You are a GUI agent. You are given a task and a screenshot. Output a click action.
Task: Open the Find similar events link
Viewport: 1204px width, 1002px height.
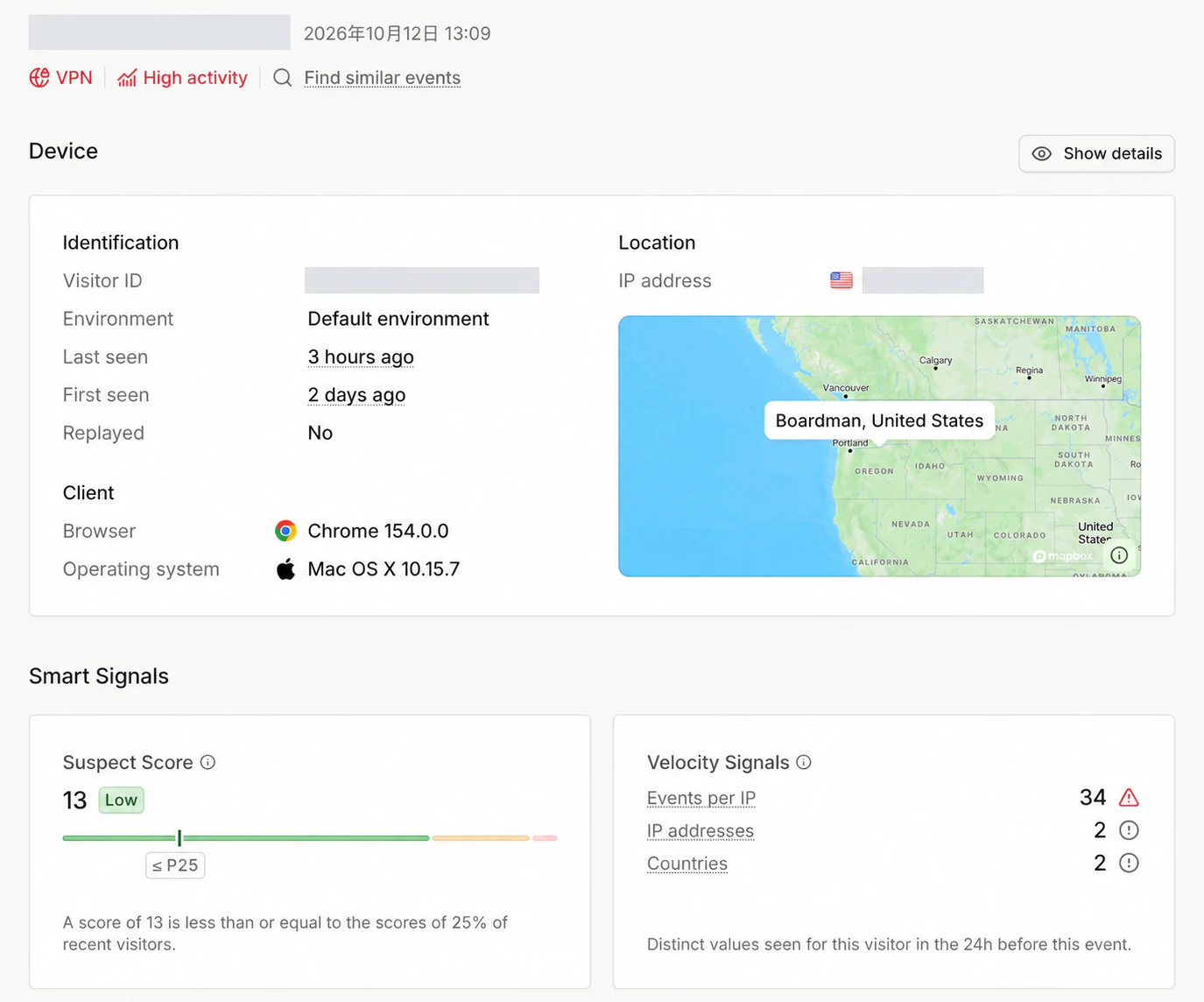coord(382,78)
